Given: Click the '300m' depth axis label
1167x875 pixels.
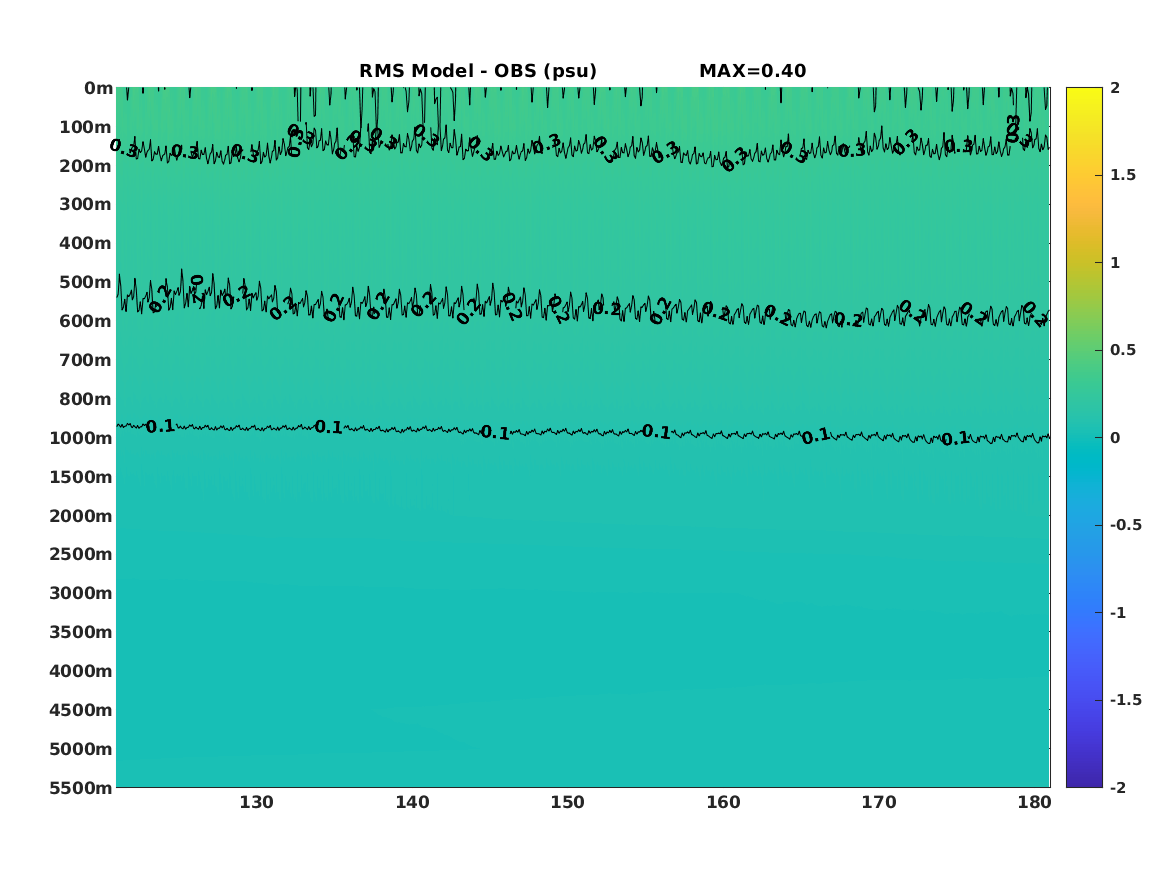Looking at the screenshot, I should (x=86, y=205).
